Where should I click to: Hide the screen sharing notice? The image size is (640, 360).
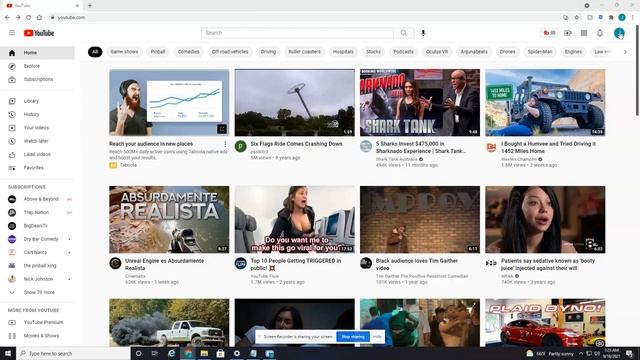click(378, 337)
